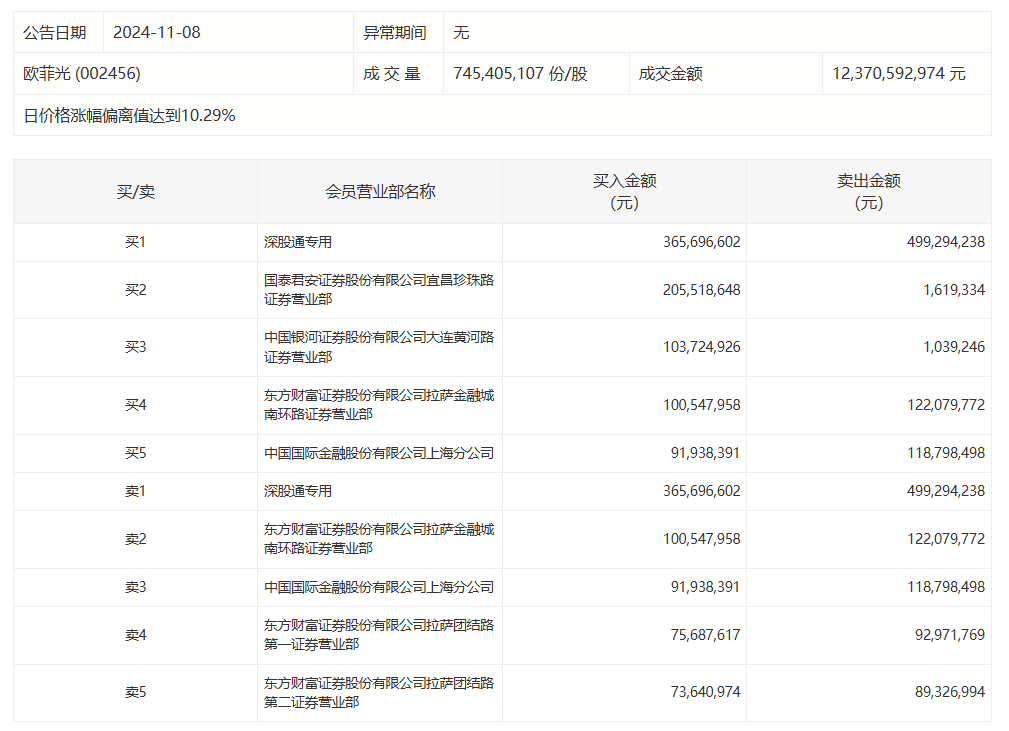Viewport: 1009px width, 731px height.
Task: Open 中国银河证券 大连黄河路 branch entry
Action: pyautogui.click(x=378, y=347)
